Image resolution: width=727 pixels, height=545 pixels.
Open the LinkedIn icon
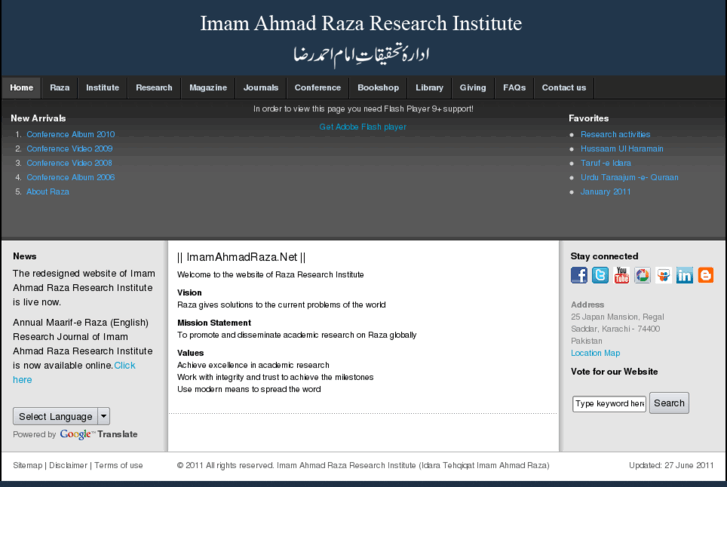[684, 275]
